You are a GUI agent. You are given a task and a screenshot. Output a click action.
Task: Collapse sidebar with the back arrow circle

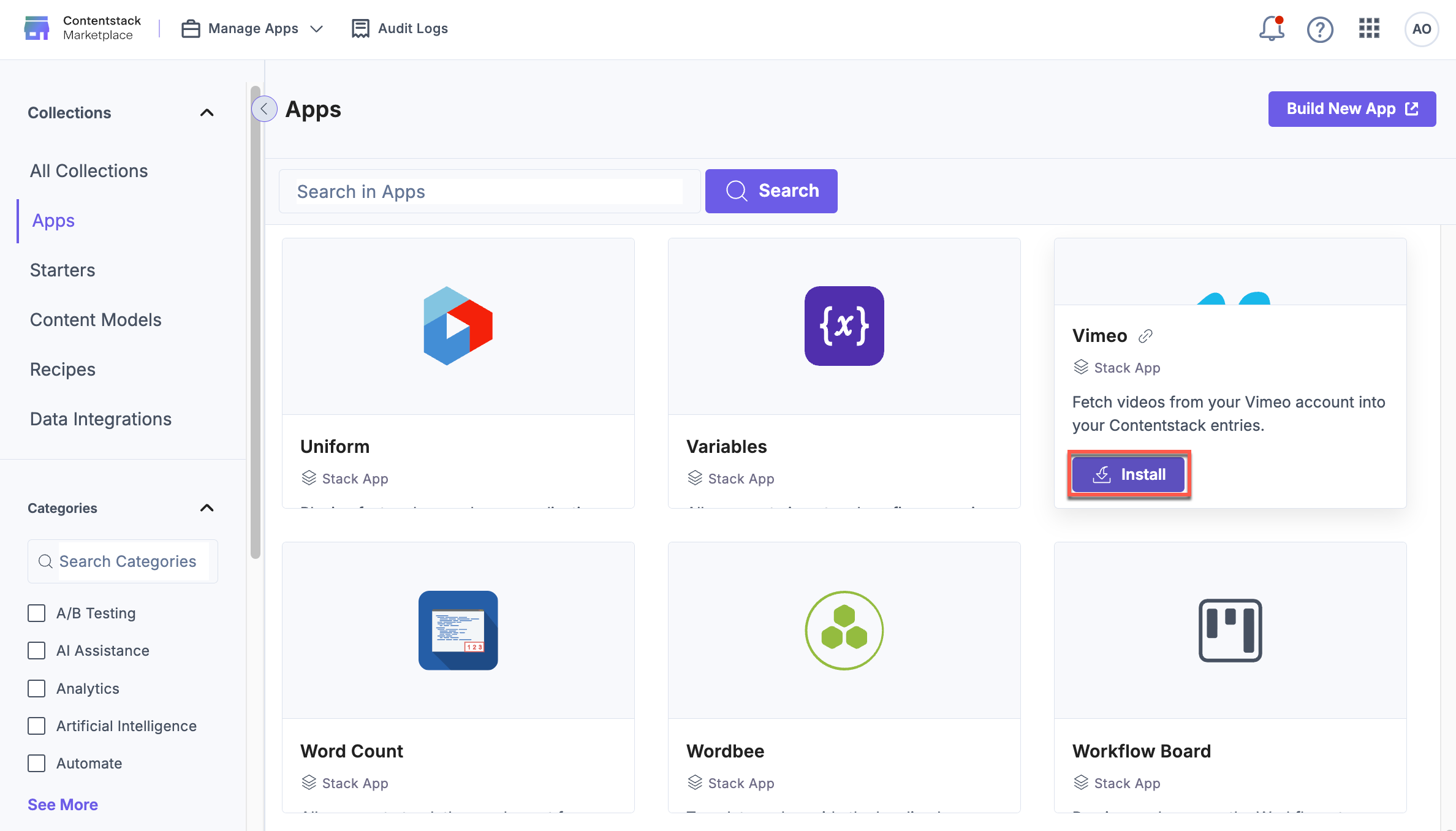pyautogui.click(x=264, y=109)
